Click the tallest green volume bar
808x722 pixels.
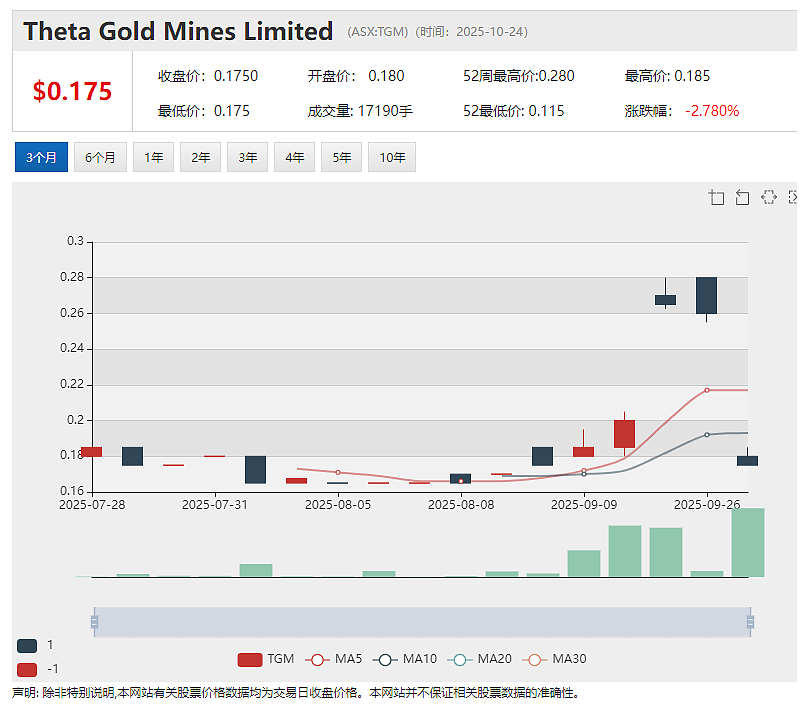coord(748,542)
